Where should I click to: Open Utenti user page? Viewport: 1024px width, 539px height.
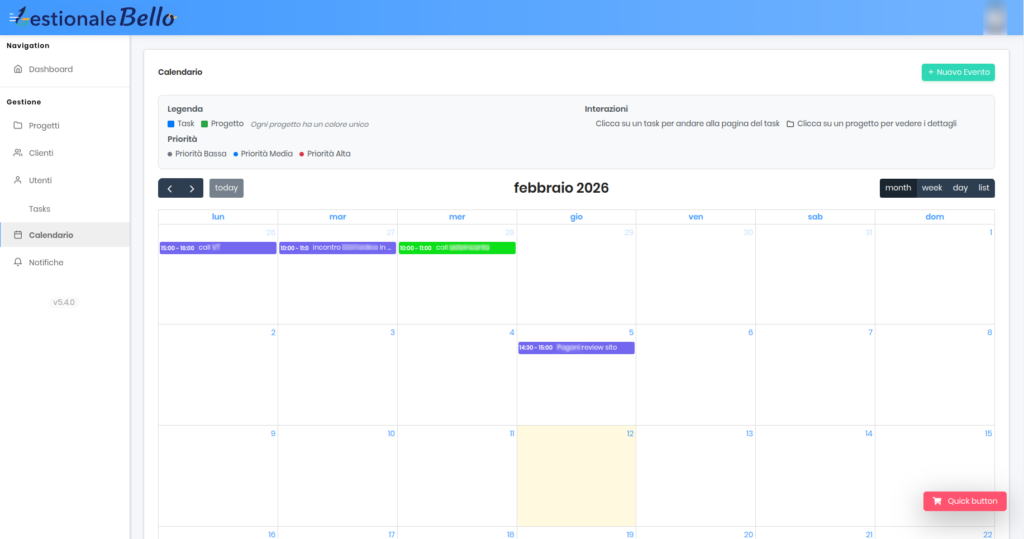coord(40,180)
